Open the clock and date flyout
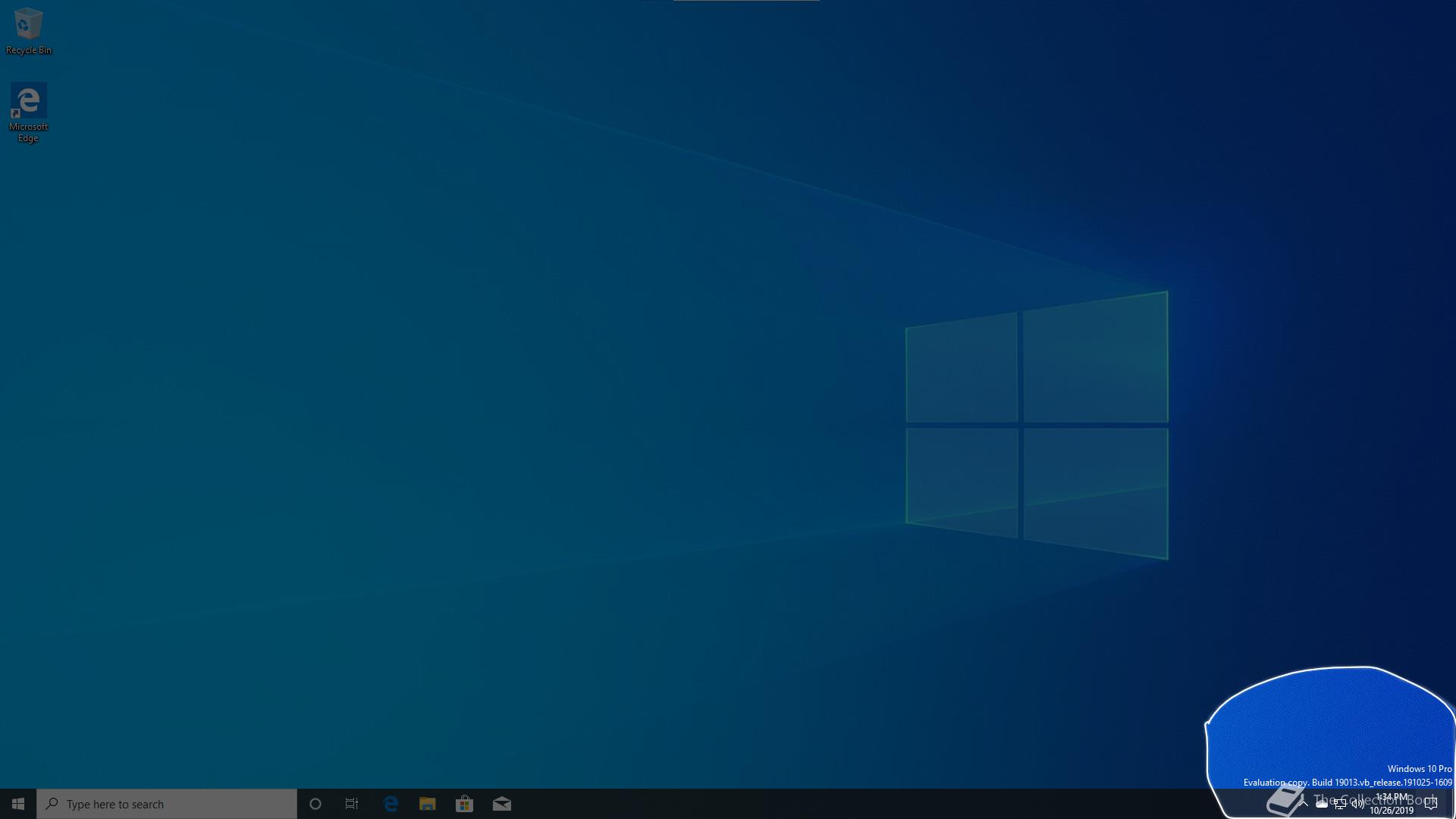Viewport: 1456px width, 819px height. click(x=1392, y=804)
